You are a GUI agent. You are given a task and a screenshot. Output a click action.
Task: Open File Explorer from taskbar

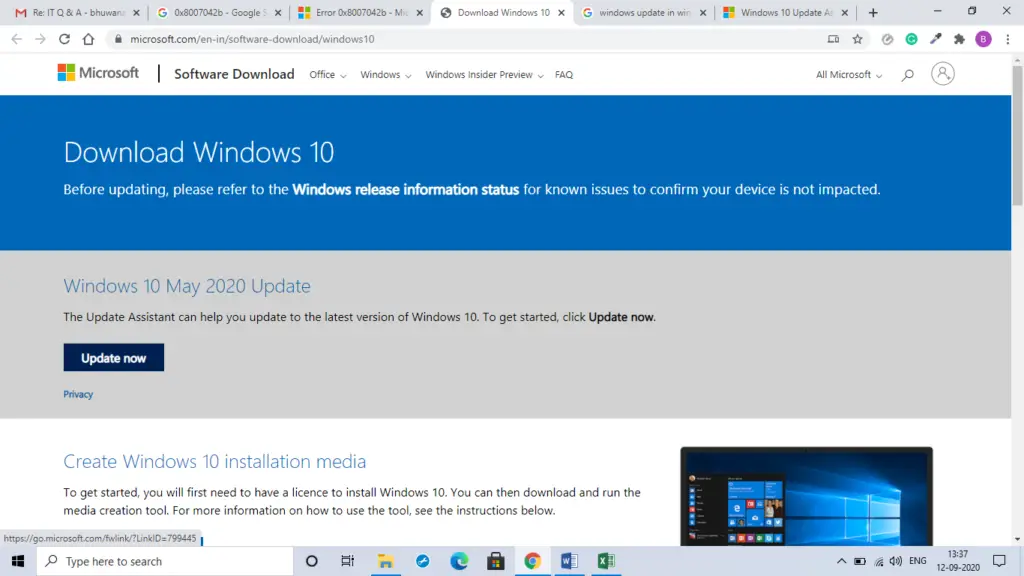[x=385, y=561]
